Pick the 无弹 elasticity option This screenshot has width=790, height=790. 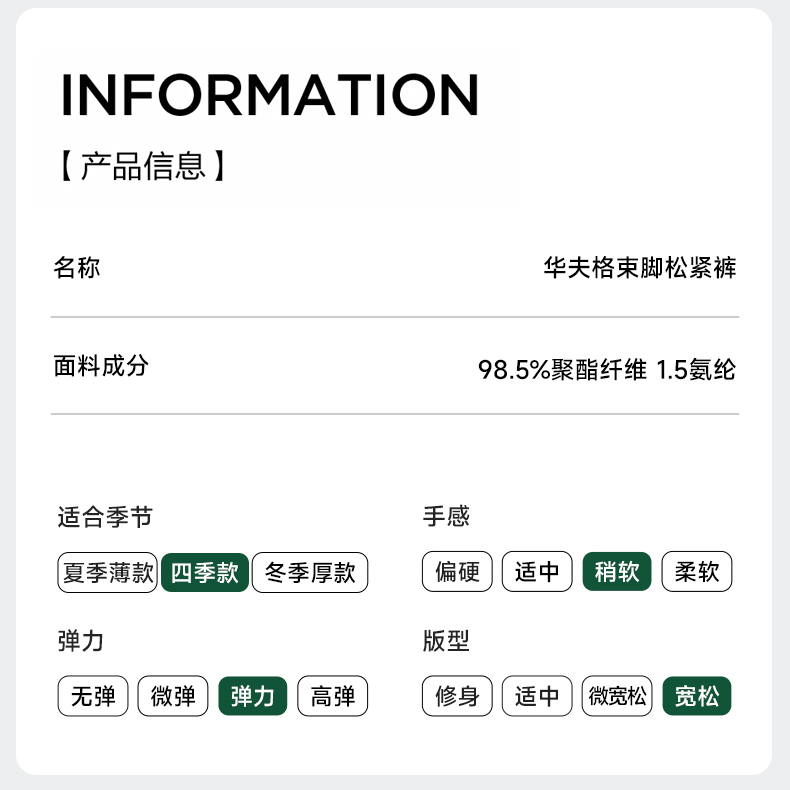pos(93,696)
